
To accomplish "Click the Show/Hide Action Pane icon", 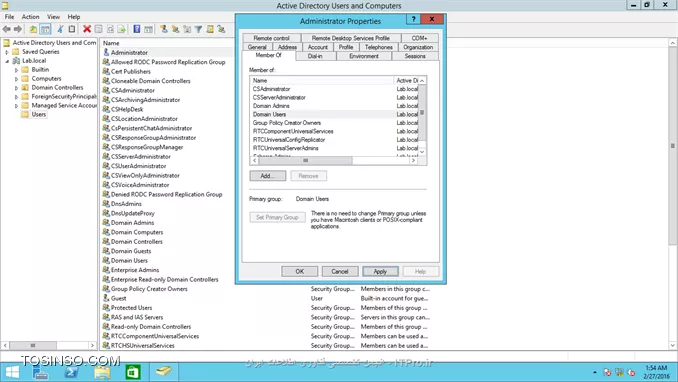I will point(148,29).
